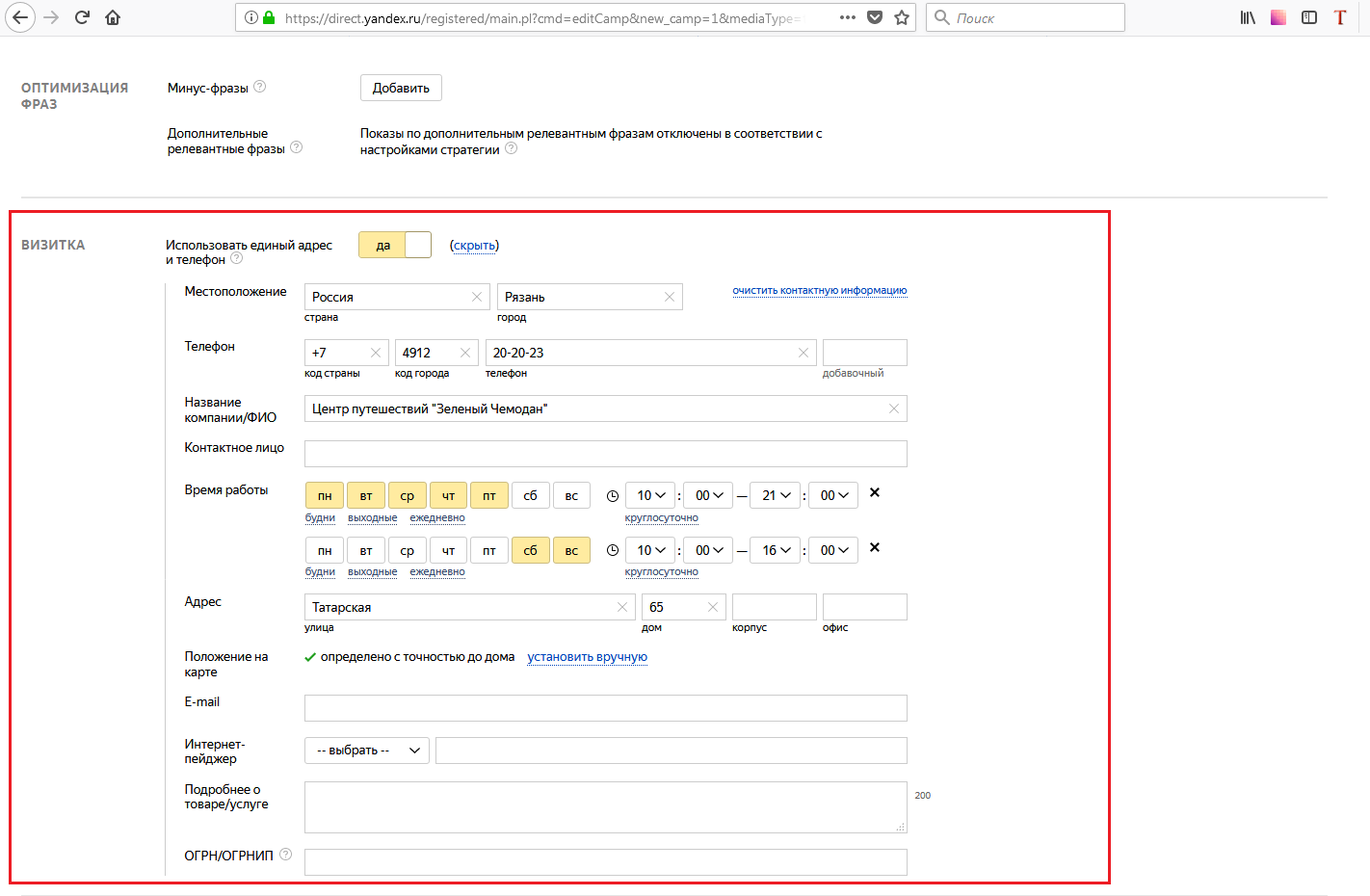Toggle сб in first schedule row
This screenshot has height=896, width=1370.
point(531,495)
